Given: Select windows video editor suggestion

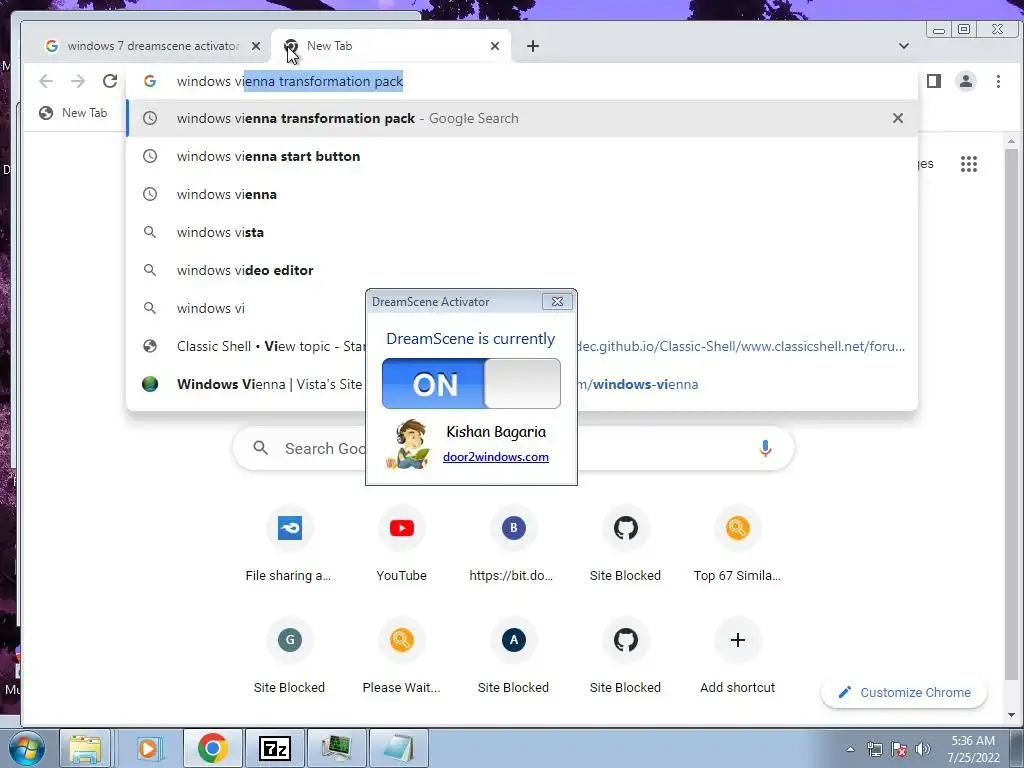Looking at the screenshot, I should [x=522, y=270].
